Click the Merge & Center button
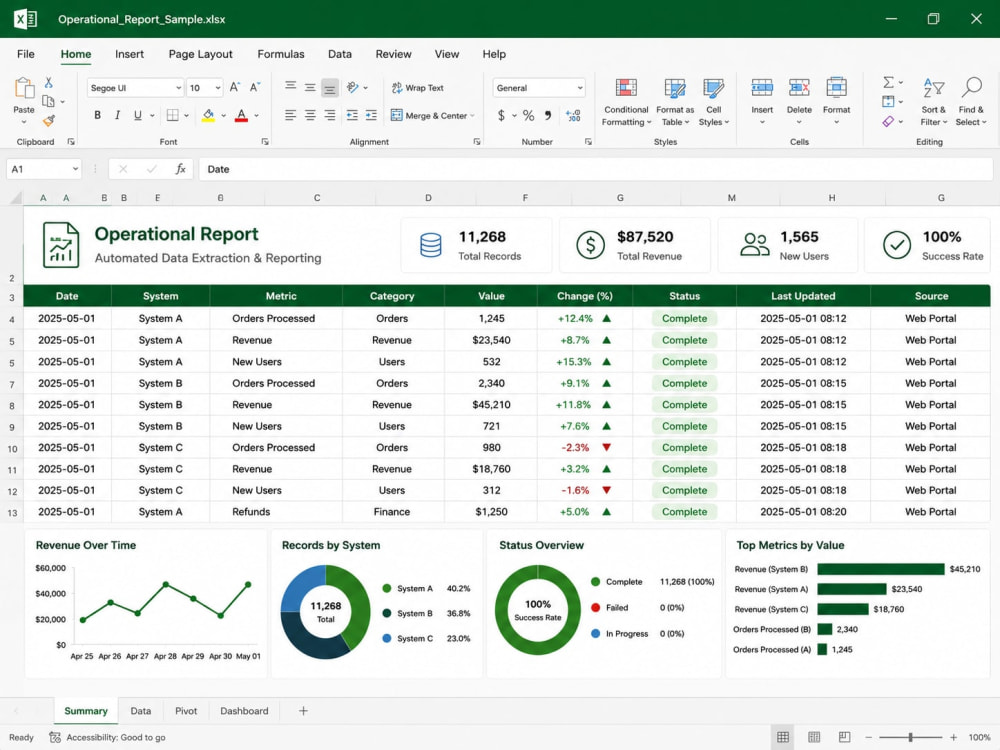1000x750 pixels. (x=432, y=115)
